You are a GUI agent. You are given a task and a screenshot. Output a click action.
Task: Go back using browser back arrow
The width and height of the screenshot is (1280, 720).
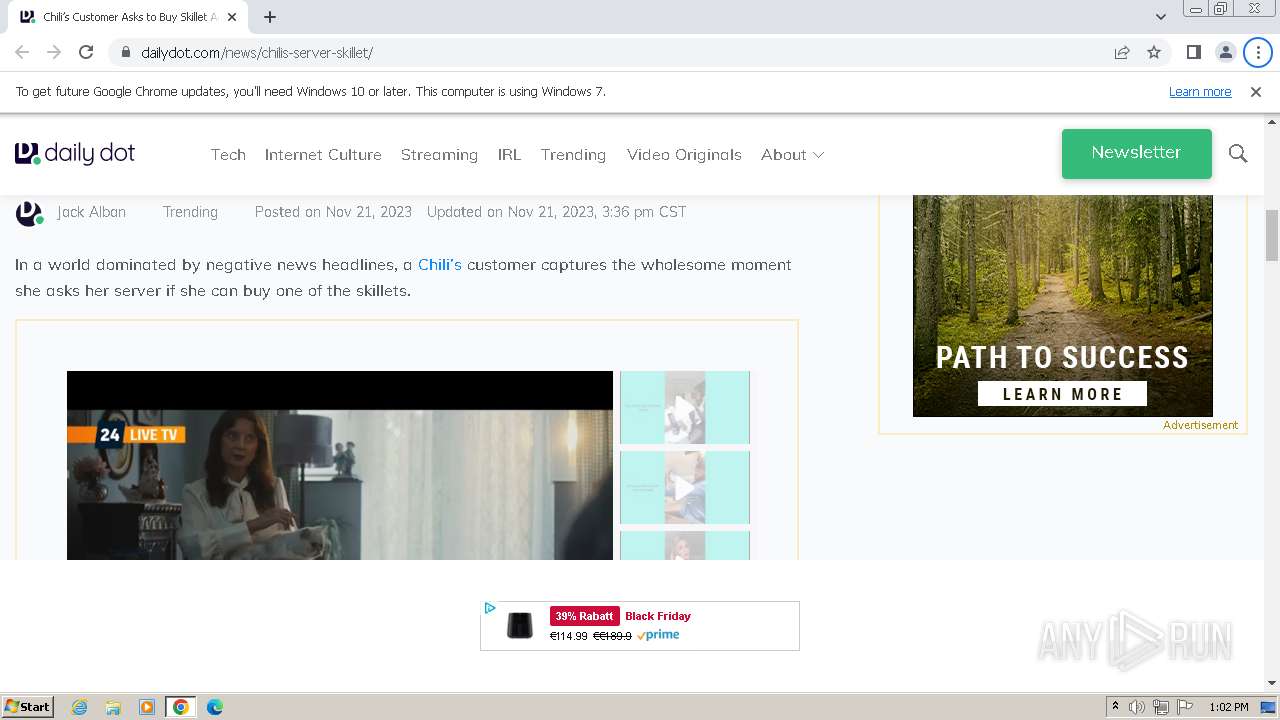pyautogui.click(x=22, y=52)
